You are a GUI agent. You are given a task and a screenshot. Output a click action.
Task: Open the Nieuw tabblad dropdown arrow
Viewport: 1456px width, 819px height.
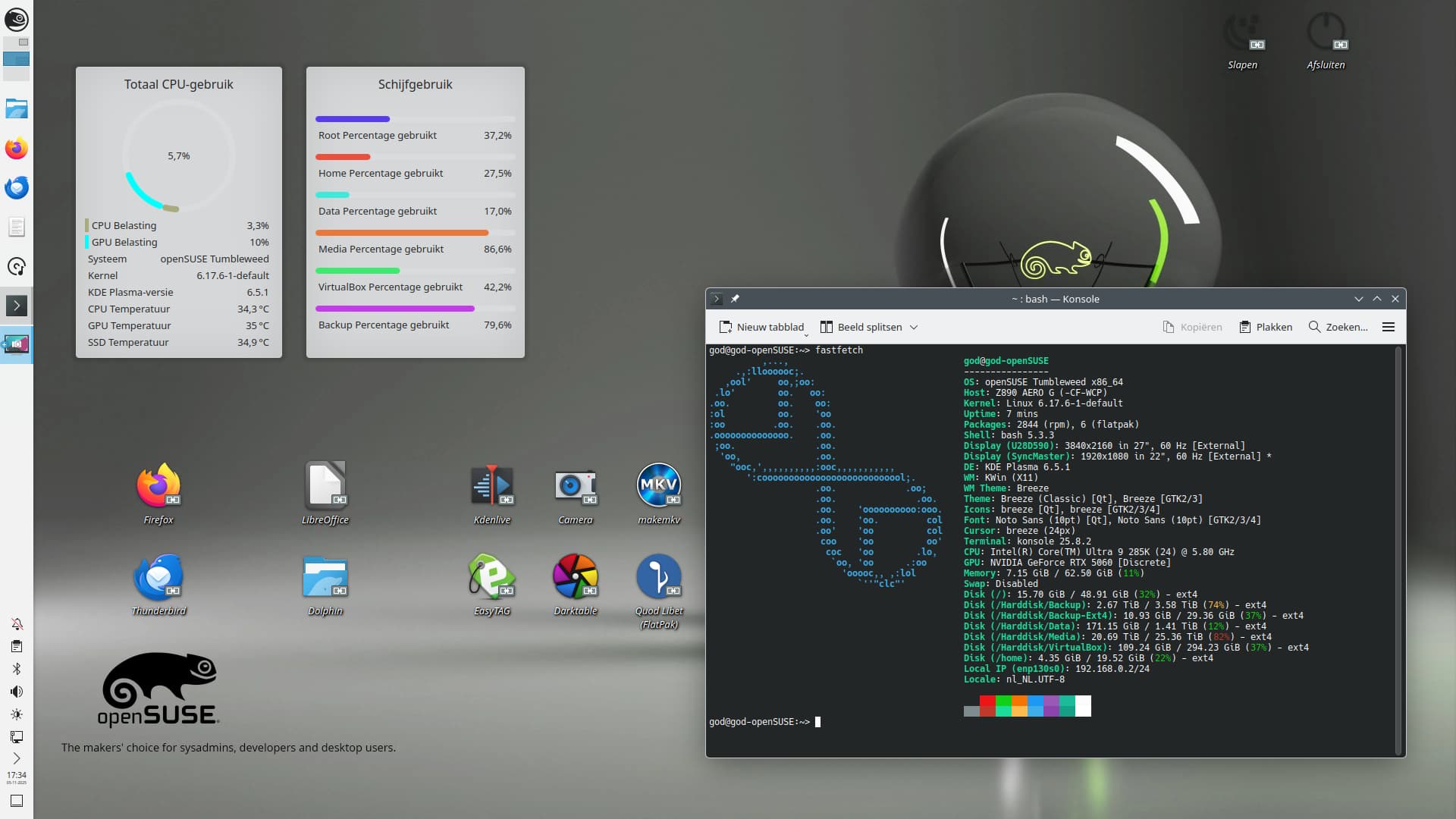[x=806, y=334]
